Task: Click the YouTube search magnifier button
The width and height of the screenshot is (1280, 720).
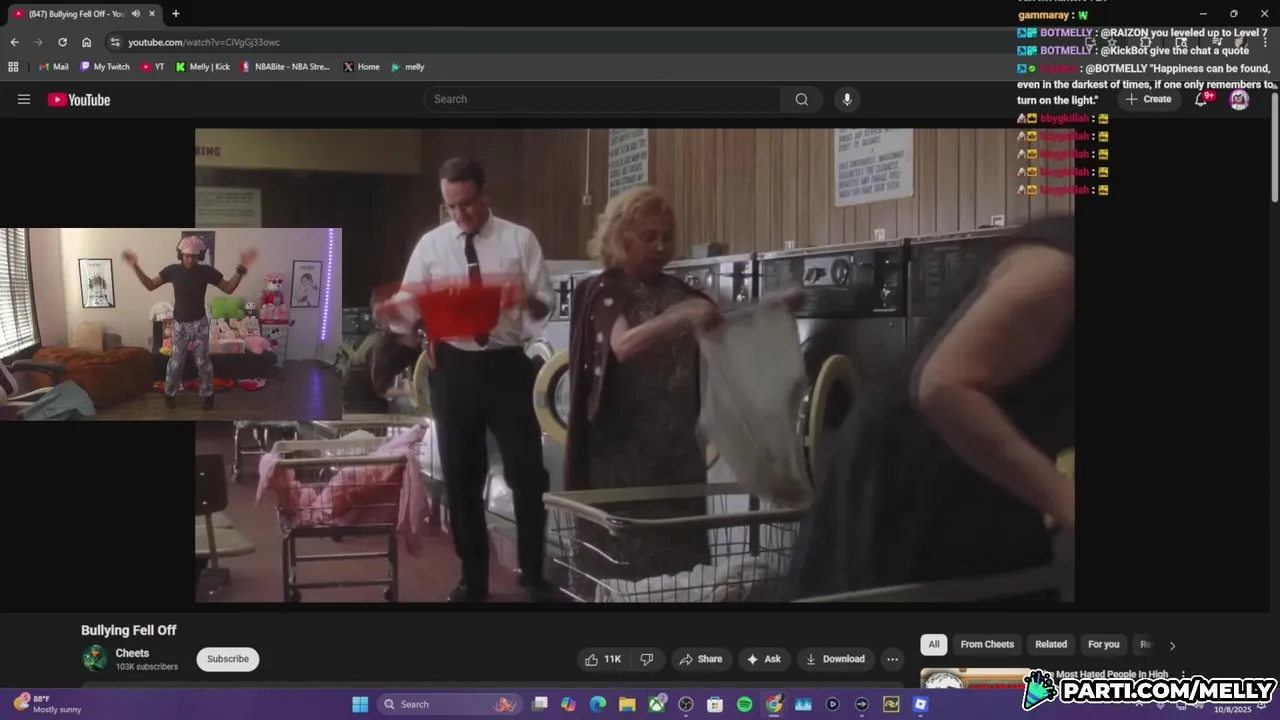Action: [x=802, y=99]
